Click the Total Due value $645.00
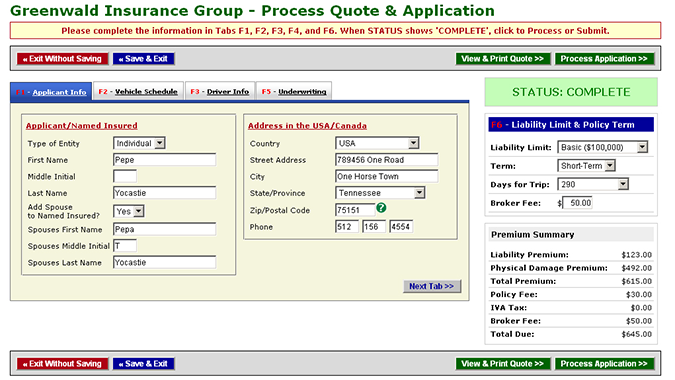675x380 pixels. [636, 334]
